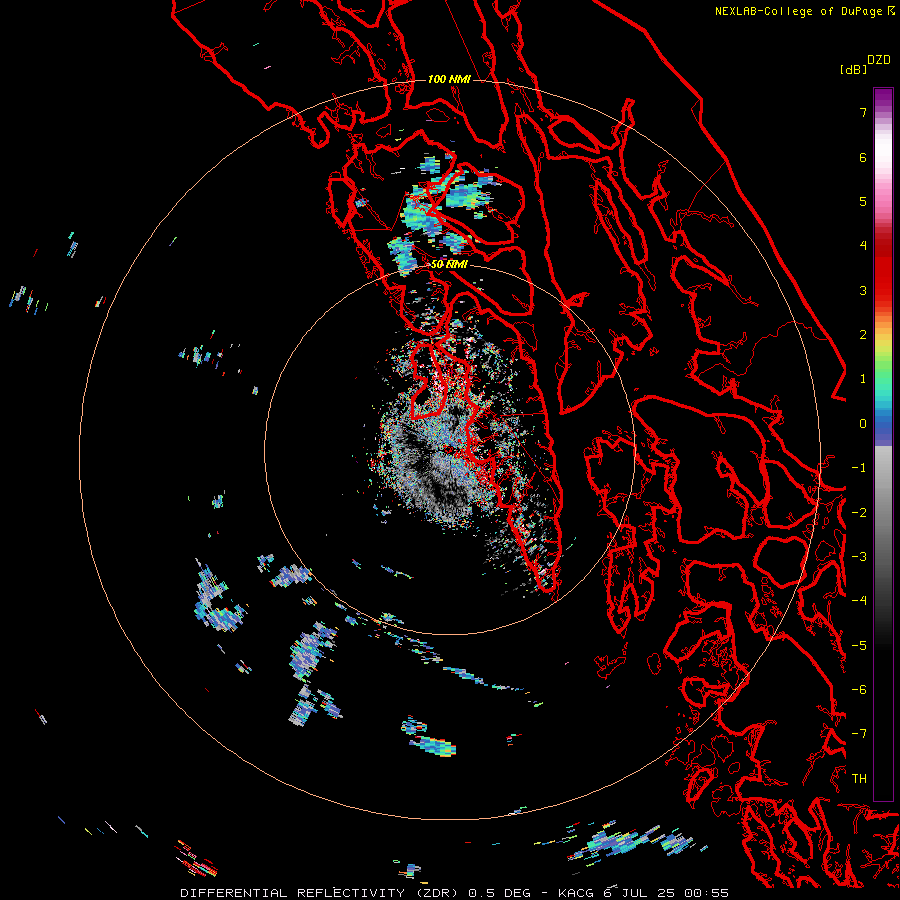
Task: Click the TH threshold label on the scale
Action: (859, 779)
